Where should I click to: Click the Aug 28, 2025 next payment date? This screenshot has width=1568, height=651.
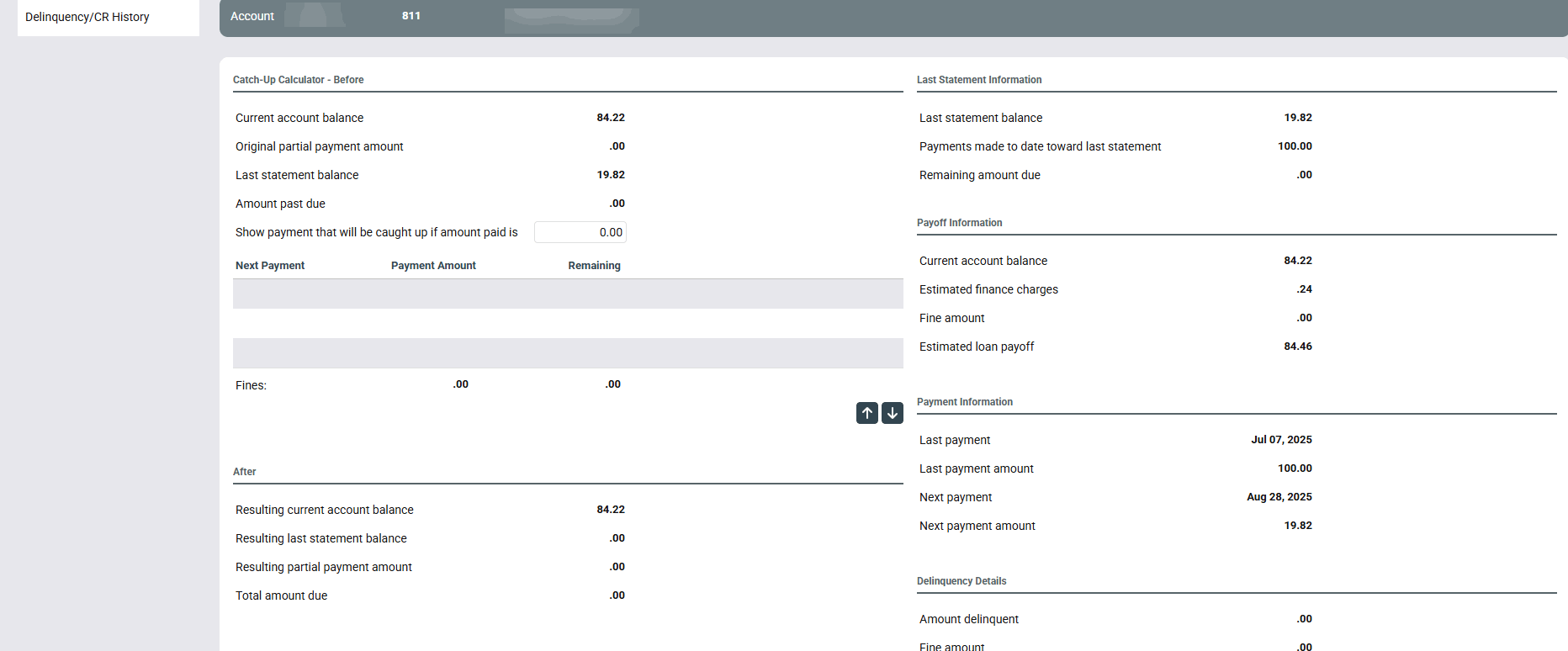(x=1279, y=497)
